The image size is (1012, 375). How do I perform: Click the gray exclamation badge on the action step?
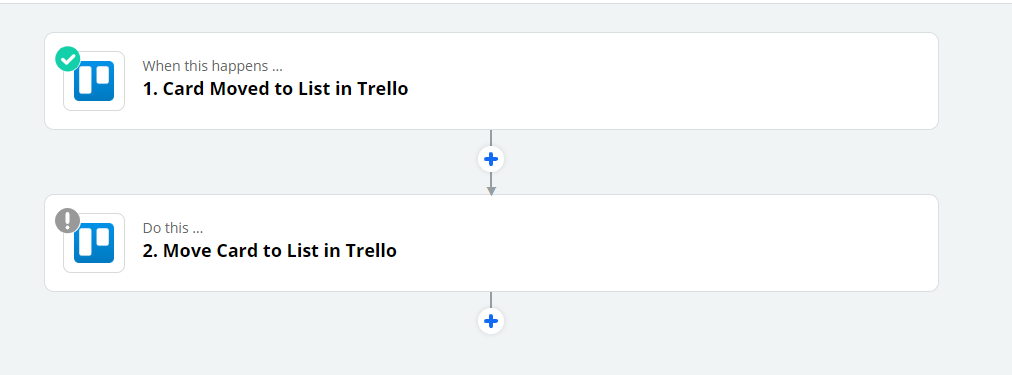tap(67, 221)
